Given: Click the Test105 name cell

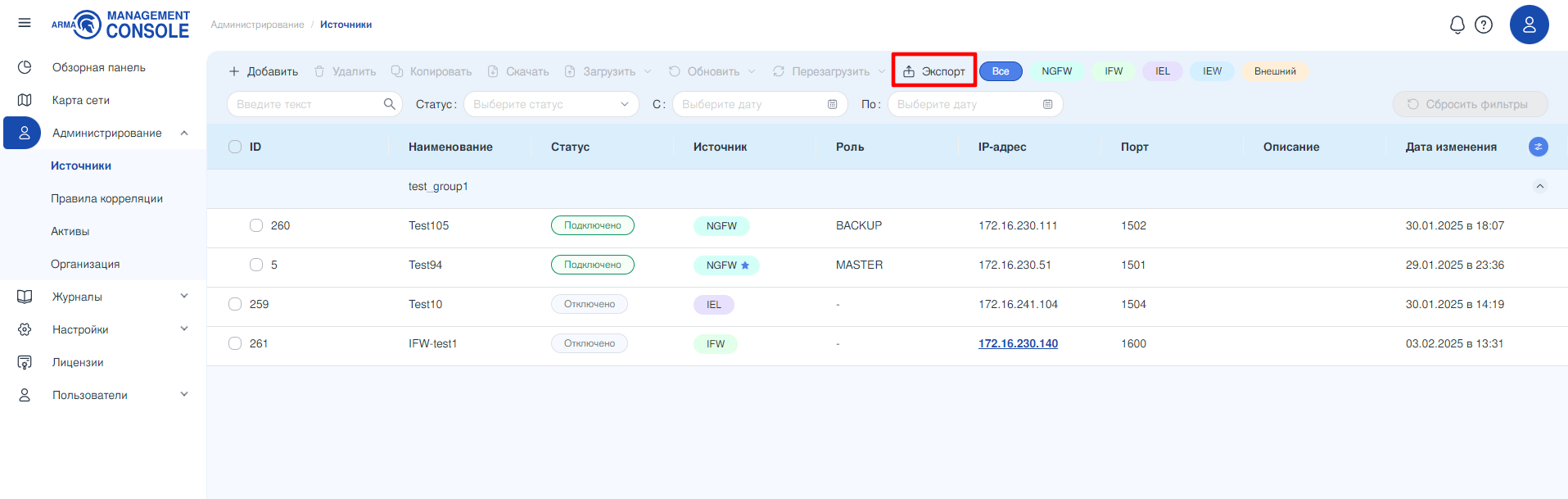Looking at the screenshot, I should click(x=429, y=225).
